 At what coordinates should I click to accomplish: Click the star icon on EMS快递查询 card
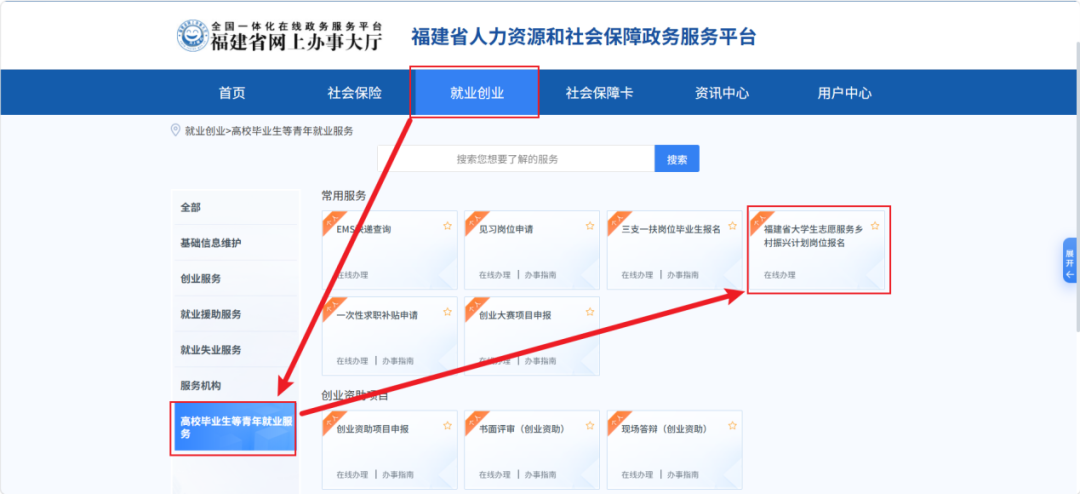(447, 226)
